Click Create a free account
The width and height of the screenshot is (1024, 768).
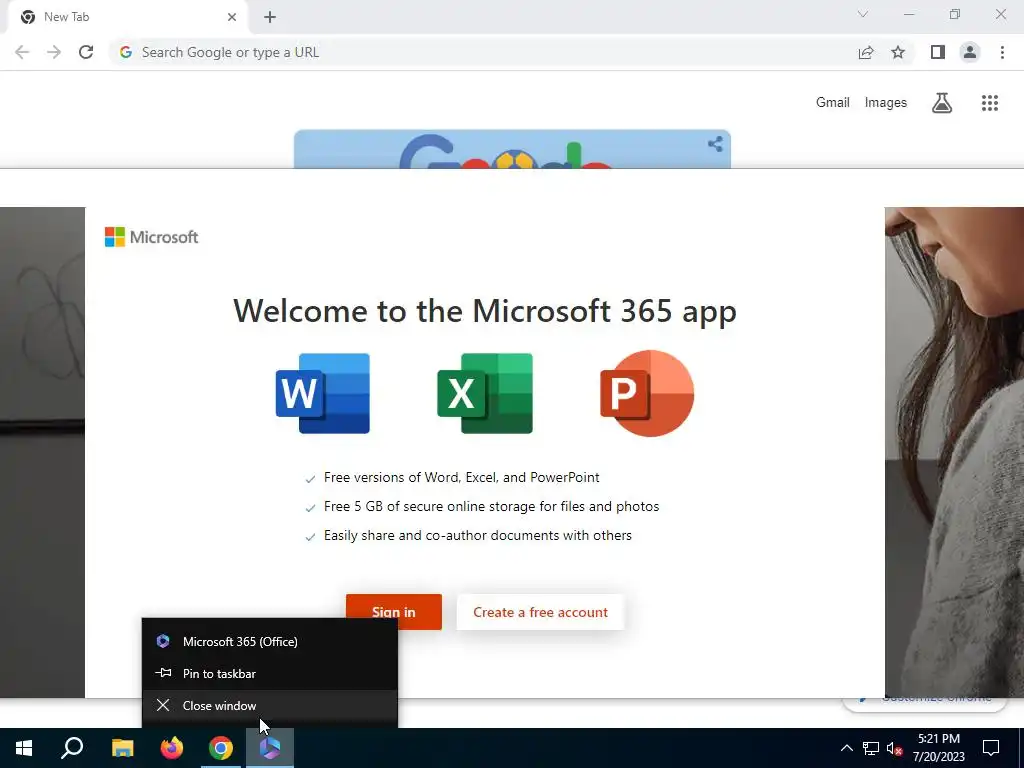tap(540, 612)
